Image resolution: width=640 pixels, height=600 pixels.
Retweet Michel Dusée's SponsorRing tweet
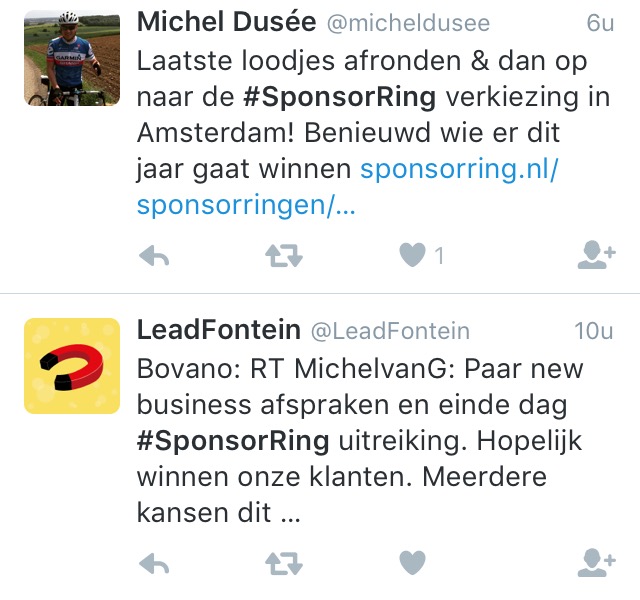[x=284, y=256]
